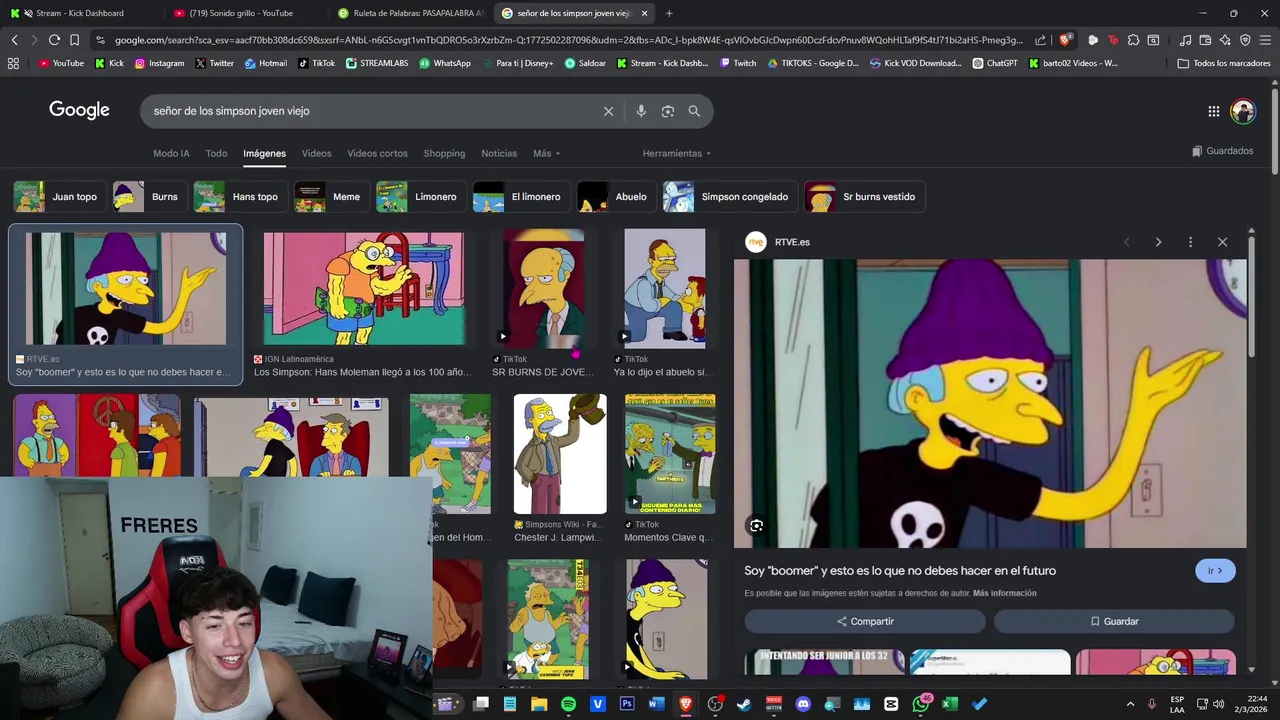Open Excel from the taskbar

[949, 704]
